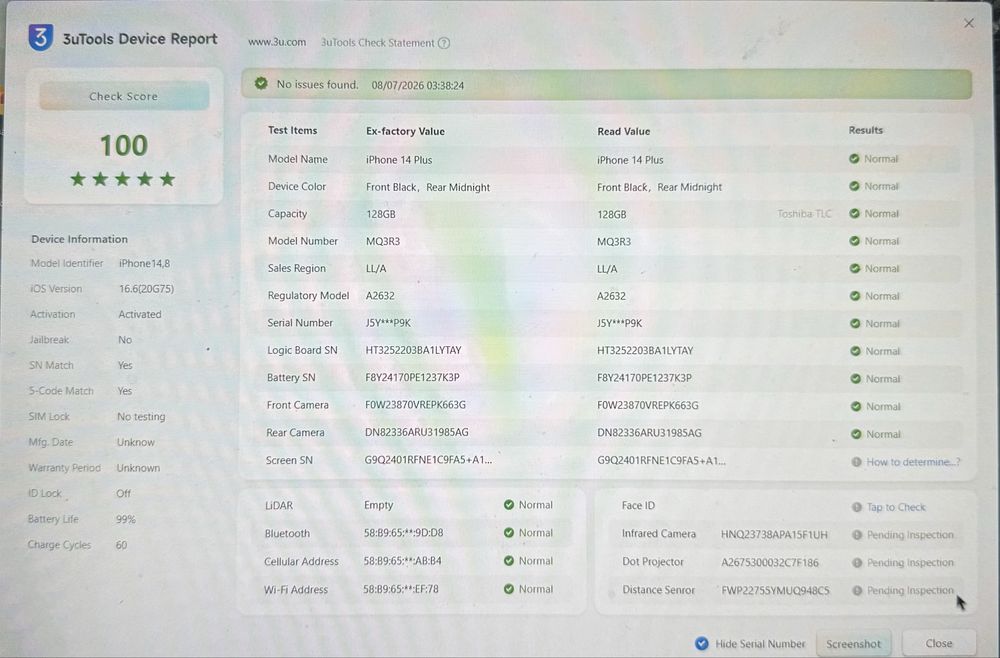This screenshot has height=658, width=1000.
Task: Click Read Value Battery SN F8Y24170PE1237K3P
Action: (x=644, y=377)
